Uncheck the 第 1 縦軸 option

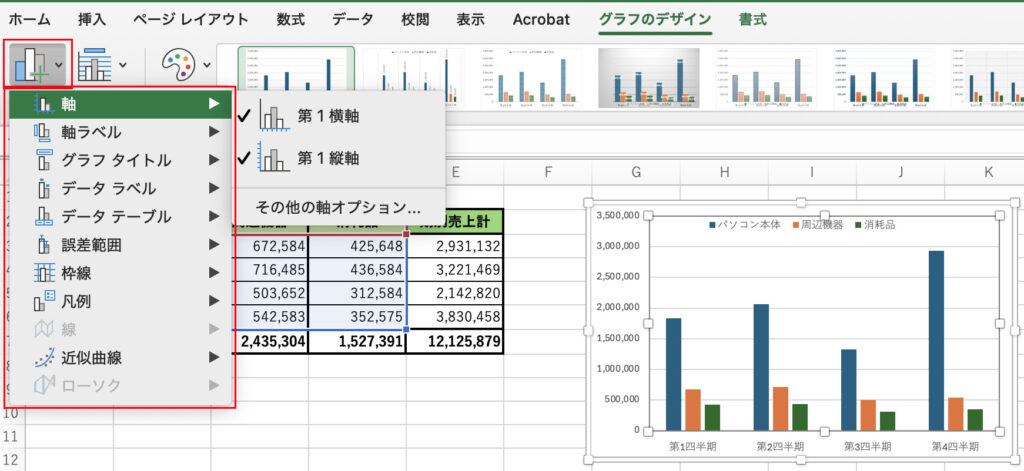[x=246, y=157]
